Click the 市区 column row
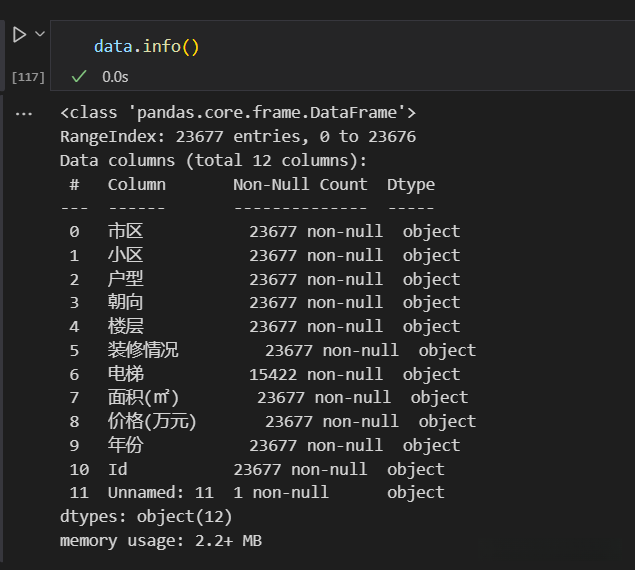Screen dimensions: 635x570 click(x=125, y=231)
